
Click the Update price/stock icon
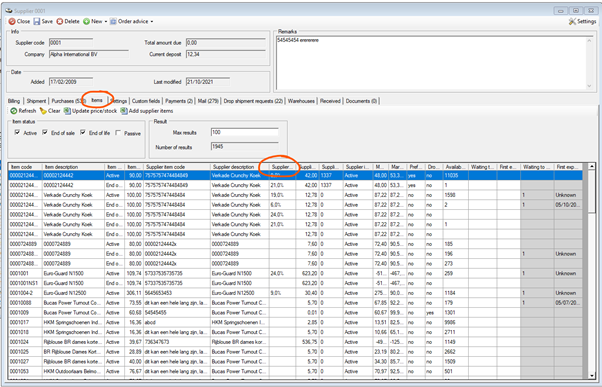[67, 111]
